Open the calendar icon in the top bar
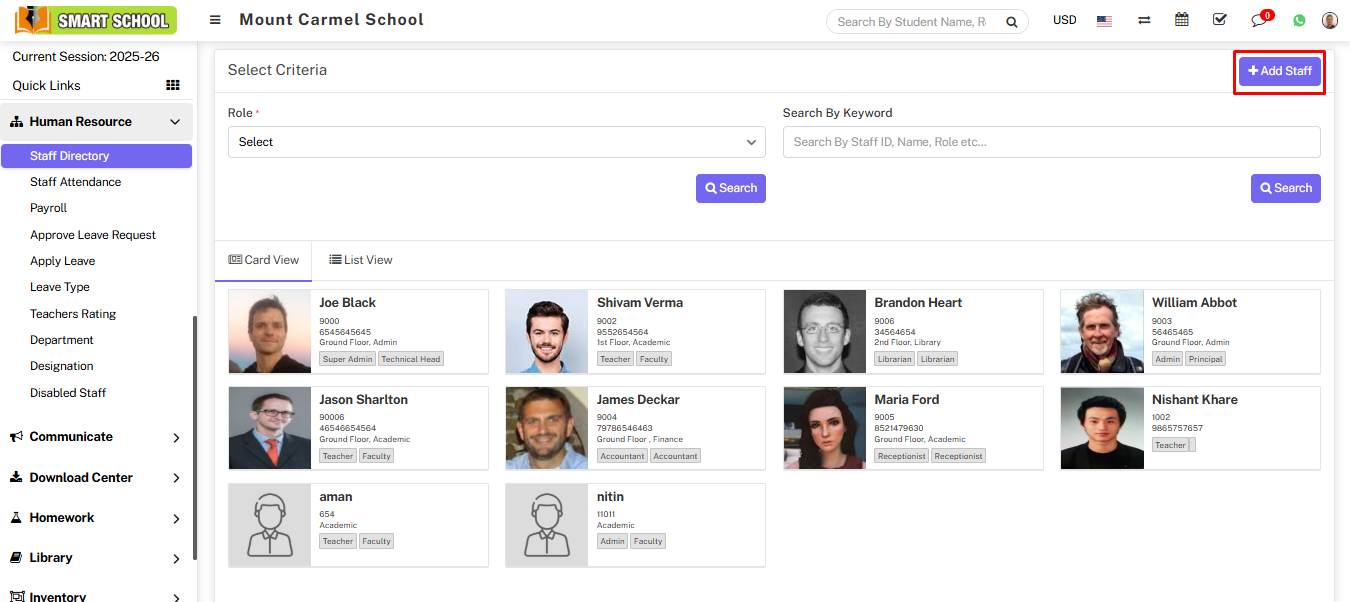This screenshot has height=602, width=1350. coord(1181,19)
